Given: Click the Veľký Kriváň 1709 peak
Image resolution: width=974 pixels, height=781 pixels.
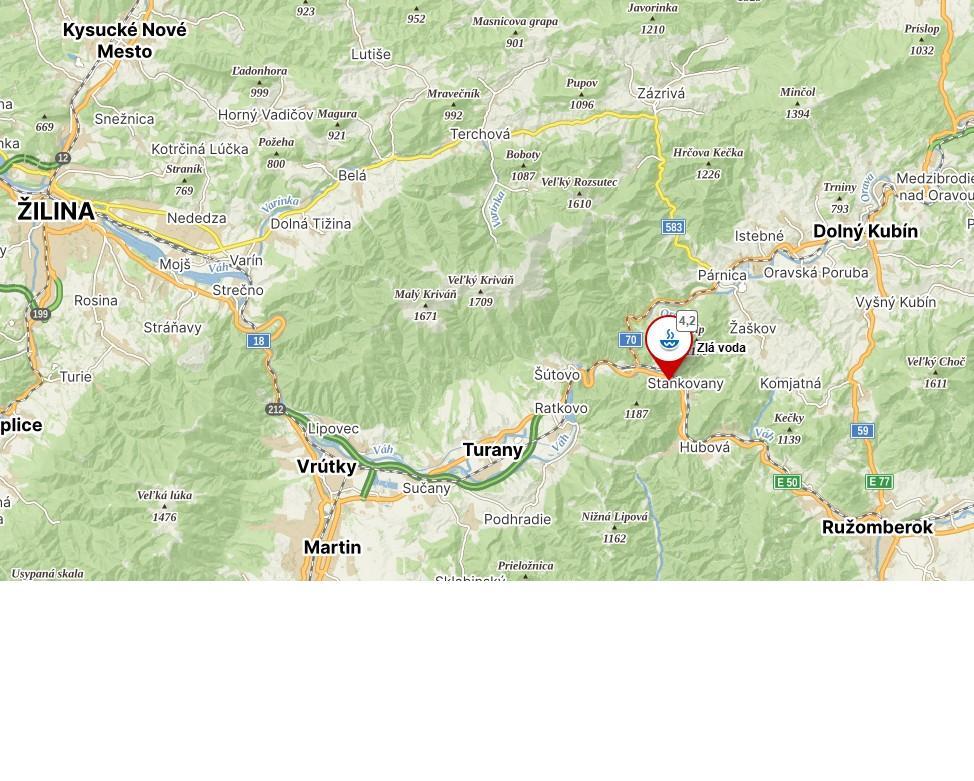Looking at the screenshot, I should (481, 291).
